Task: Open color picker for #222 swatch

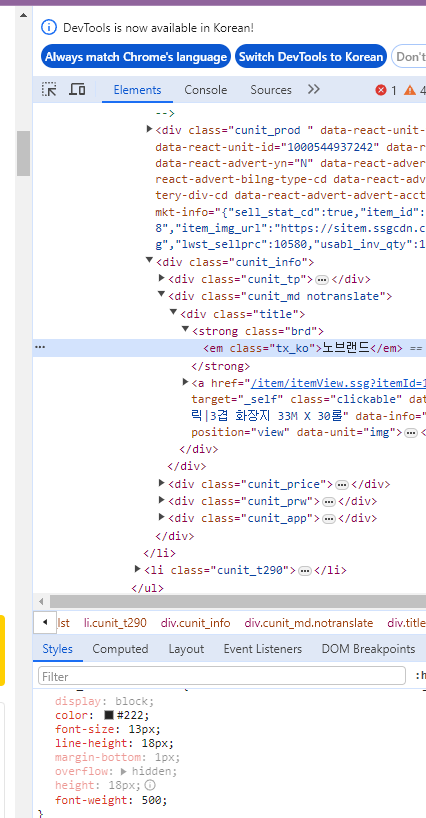Action: coord(109,715)
